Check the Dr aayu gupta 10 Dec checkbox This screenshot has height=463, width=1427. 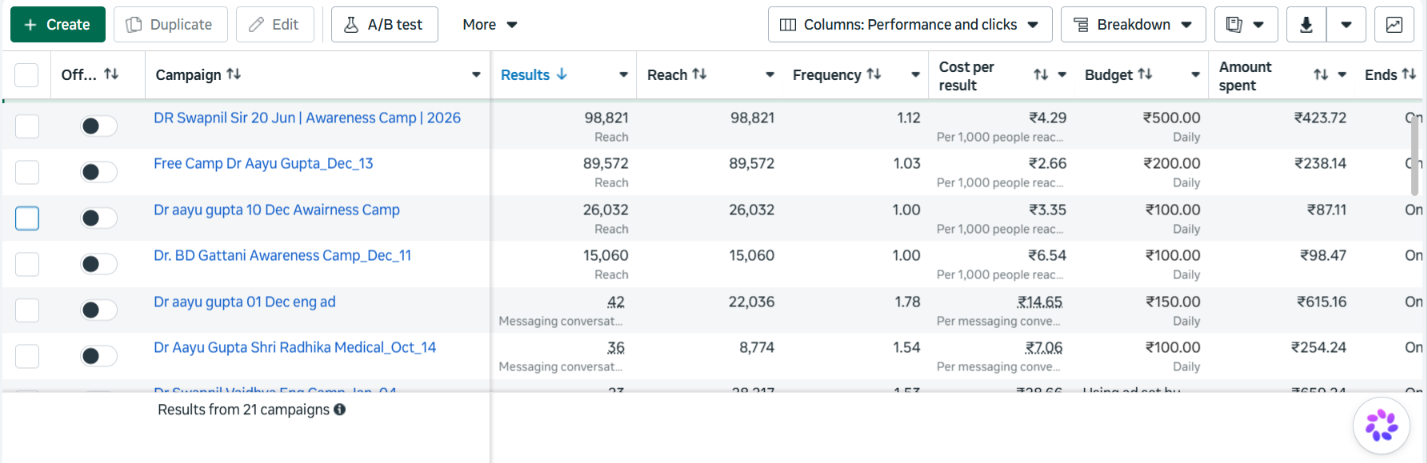point(27,218)
